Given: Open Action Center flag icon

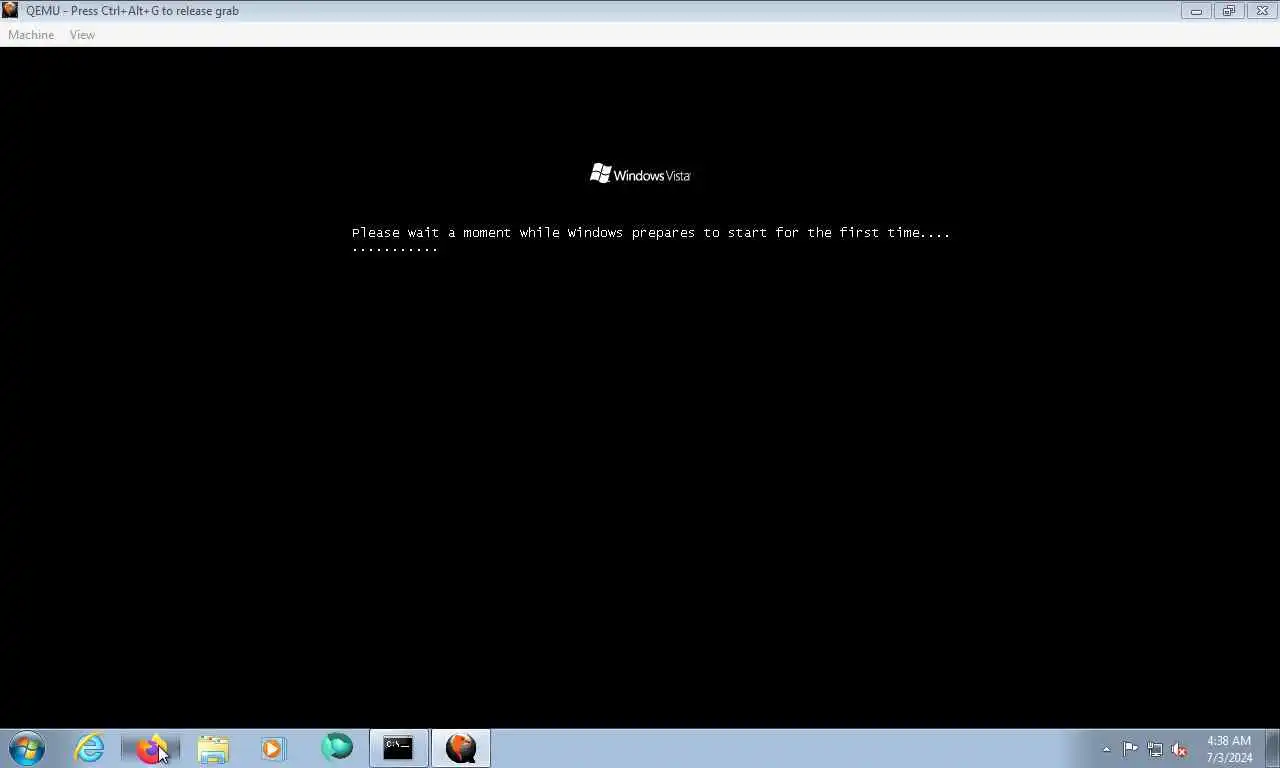Looking at the screenshot, I should pyautogui.click(x=1130, y=749).
